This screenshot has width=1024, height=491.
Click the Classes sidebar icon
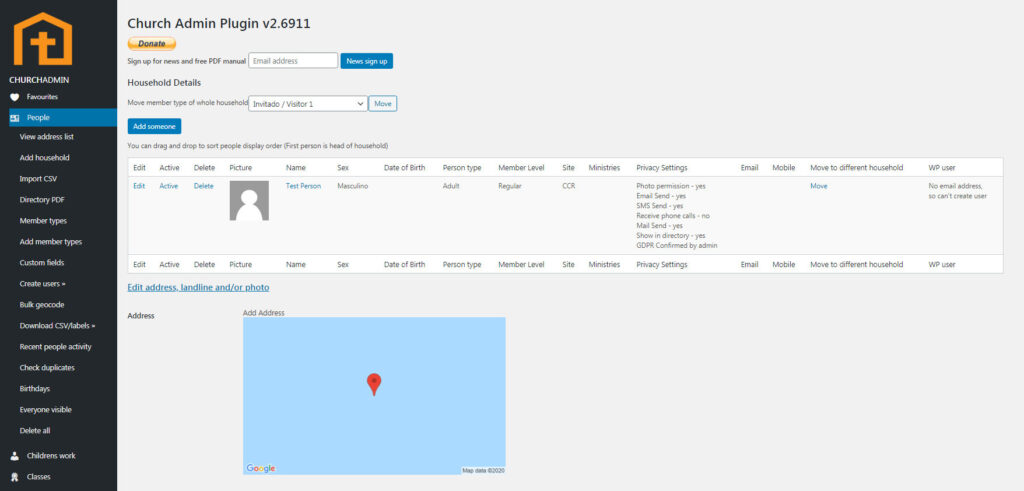coord(14,477)
